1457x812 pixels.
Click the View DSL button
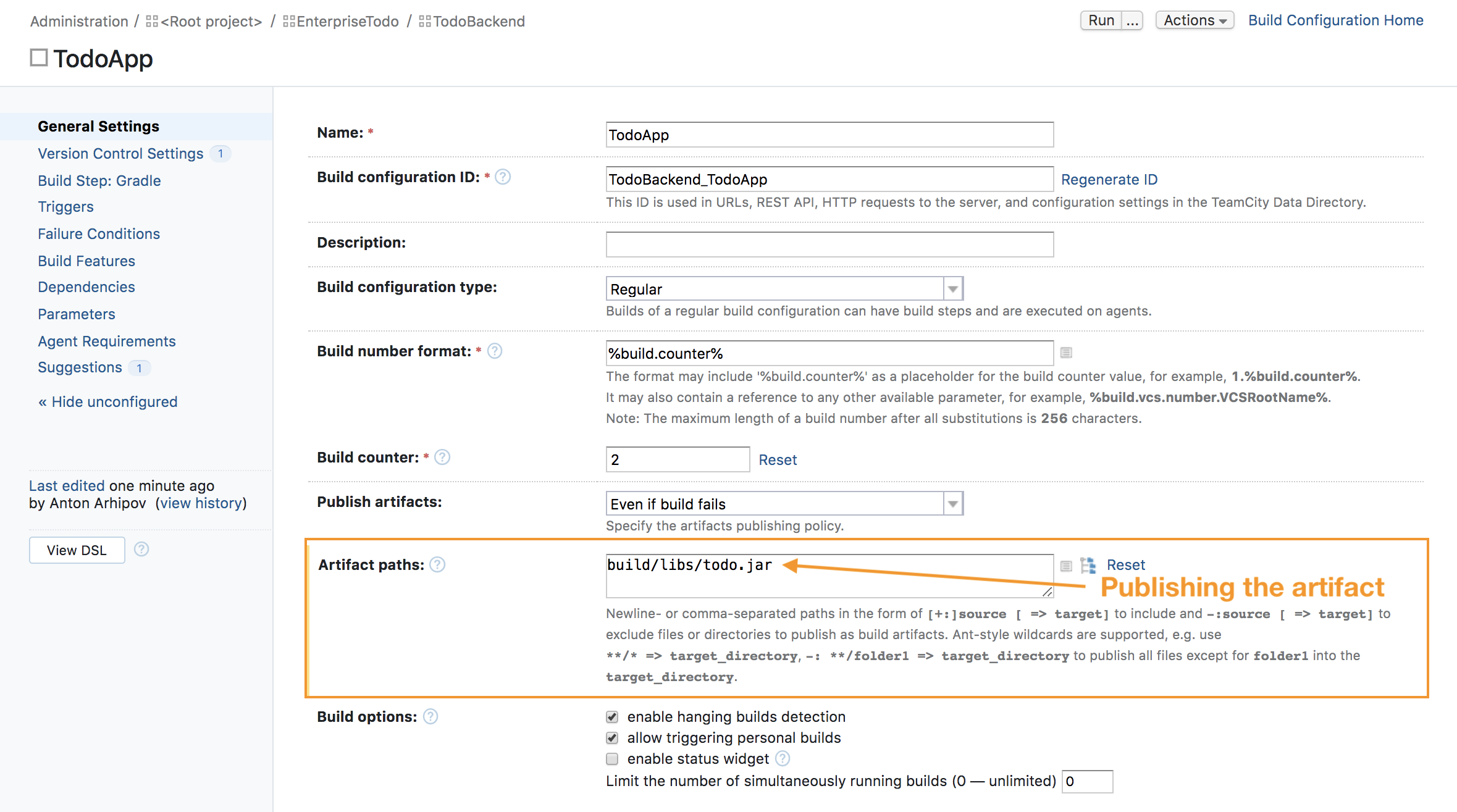(77, 549)
